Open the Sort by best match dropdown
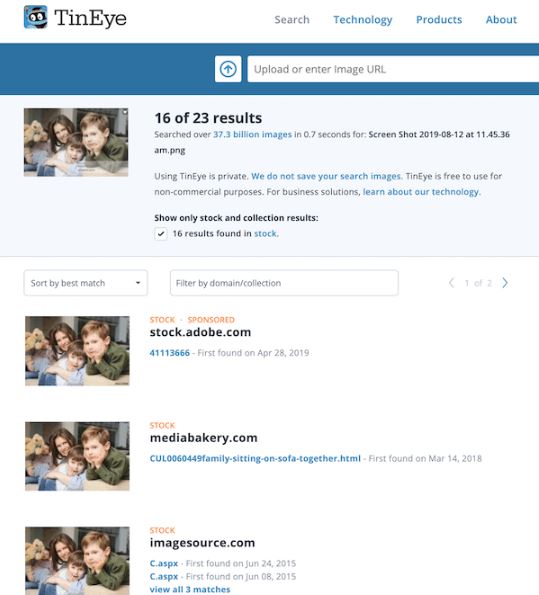The height and width of the screenshot is (595, 539). tap(85, 283)
